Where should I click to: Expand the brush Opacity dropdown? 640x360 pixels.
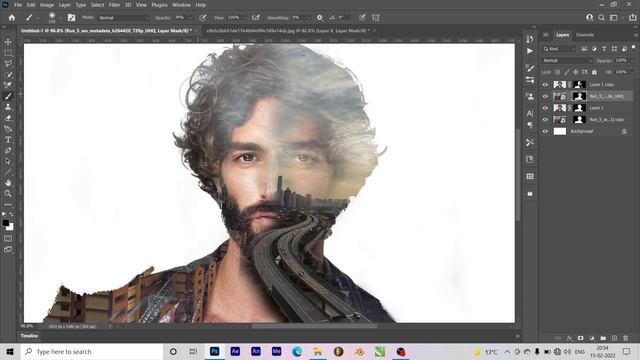click(191, 18)
